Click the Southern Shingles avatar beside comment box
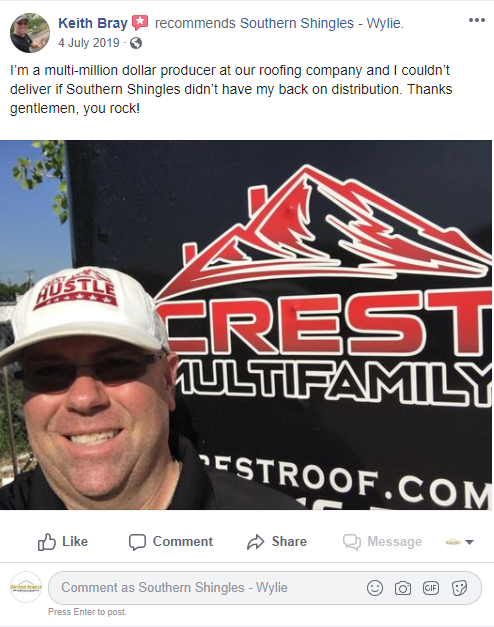This screenshot has height=627, width=494. (x=26, y=587)
